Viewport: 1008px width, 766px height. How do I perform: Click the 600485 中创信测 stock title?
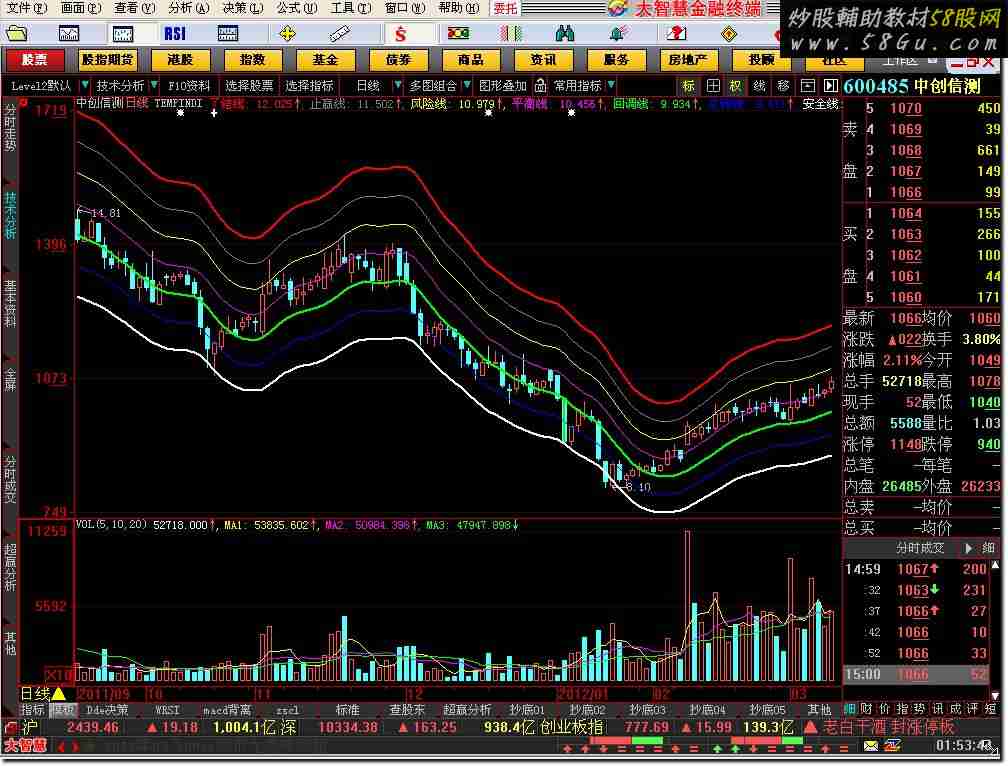click(912, 86)
